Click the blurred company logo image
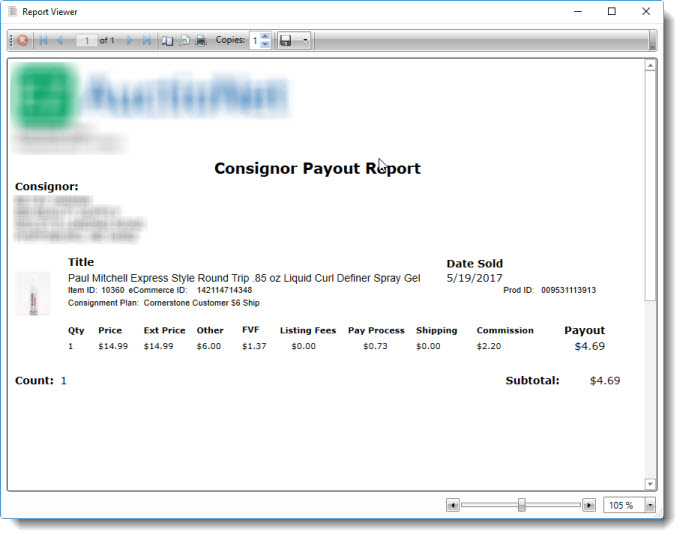685x540 pixels. click(151, 96)
